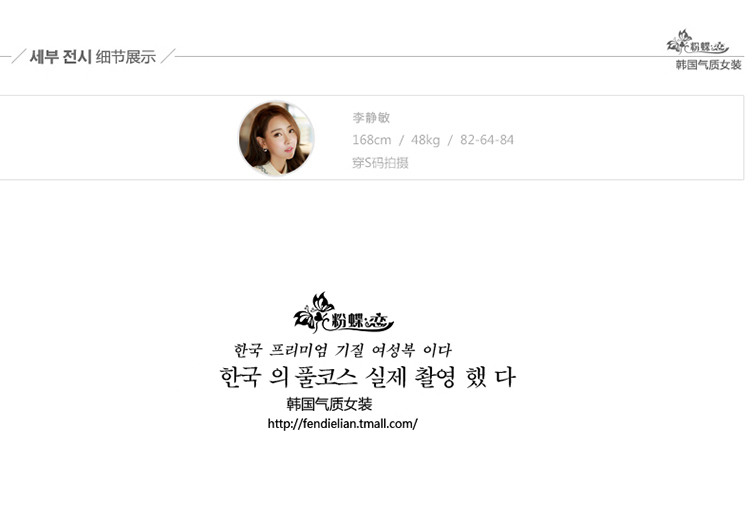The image size is (750, 520).
Task: Click the 82-64-84 measurements text
Action: point(487,140)
